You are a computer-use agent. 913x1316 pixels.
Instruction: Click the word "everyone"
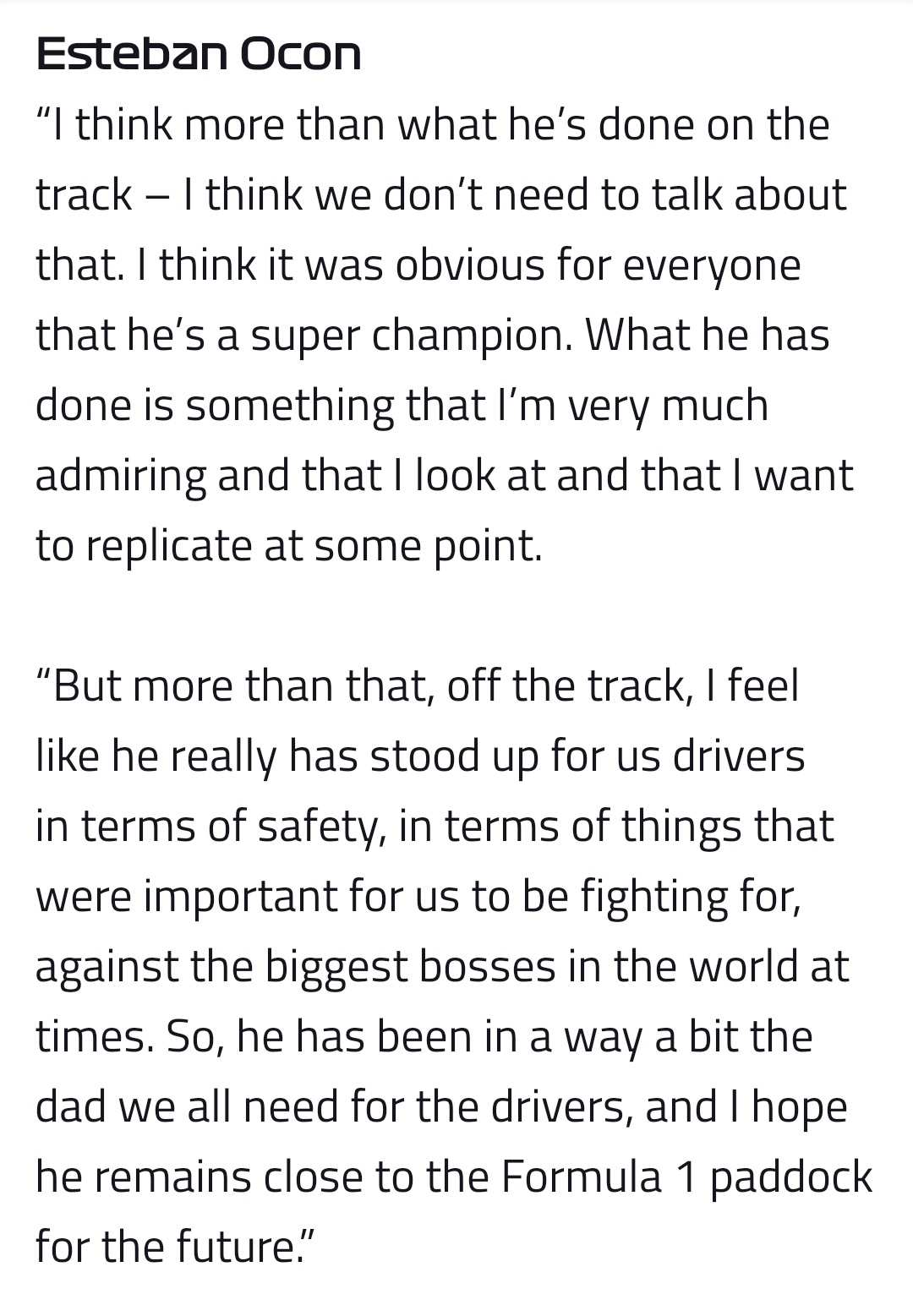(712, 265)
